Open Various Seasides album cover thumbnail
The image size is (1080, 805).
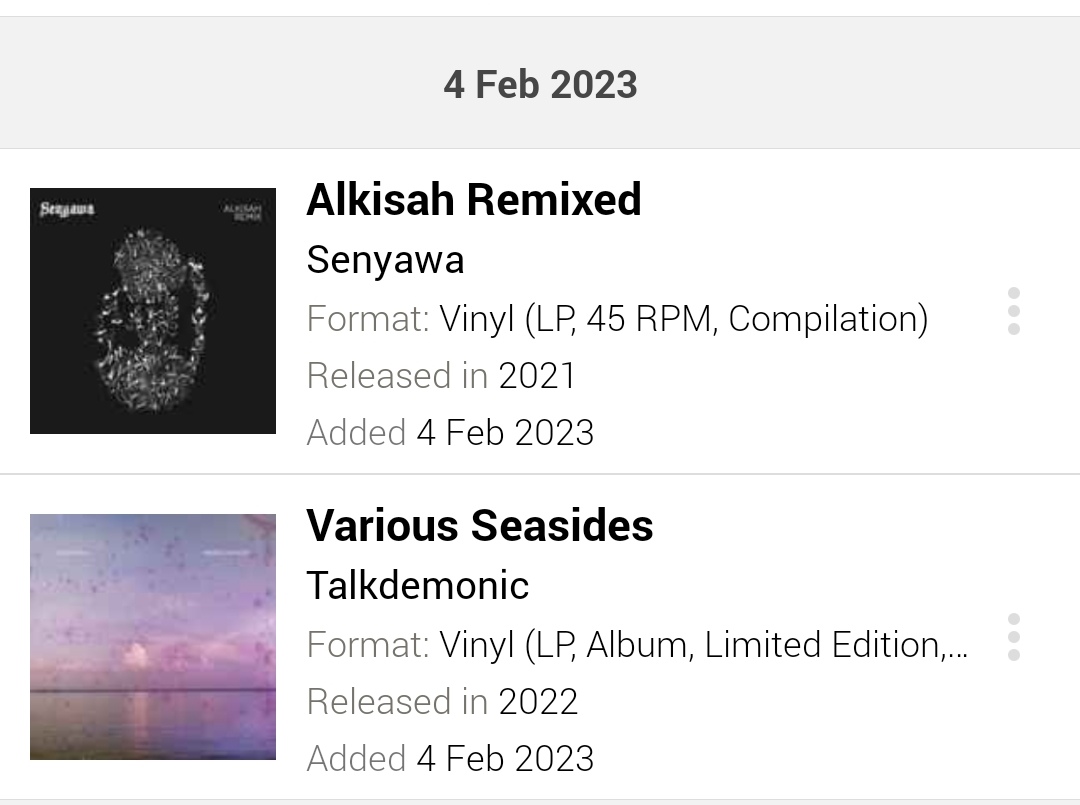[x=153, y=637]
